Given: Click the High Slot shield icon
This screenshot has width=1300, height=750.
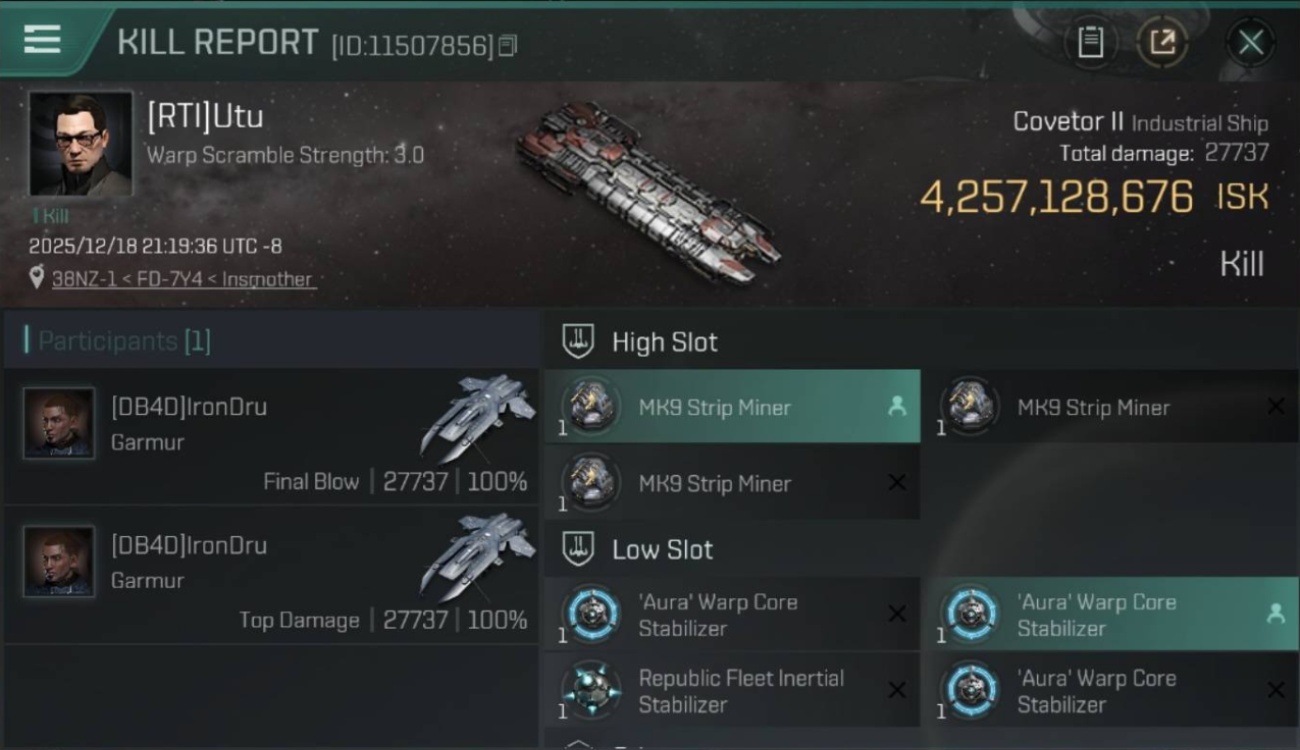Looking at the screenshot, I should pyautogui.click(x=579, y=341).
